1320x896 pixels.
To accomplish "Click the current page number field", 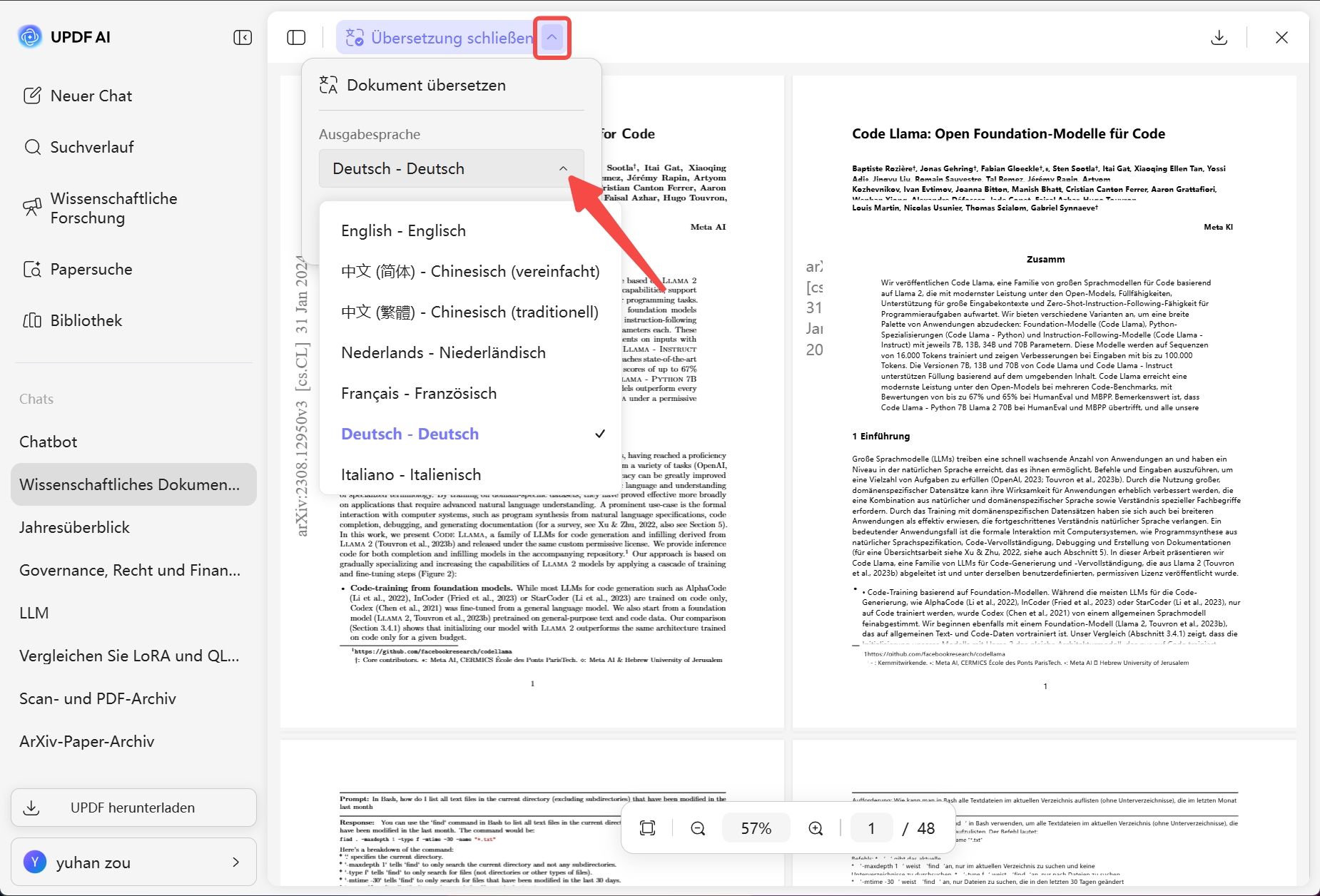I will point(871,828).
